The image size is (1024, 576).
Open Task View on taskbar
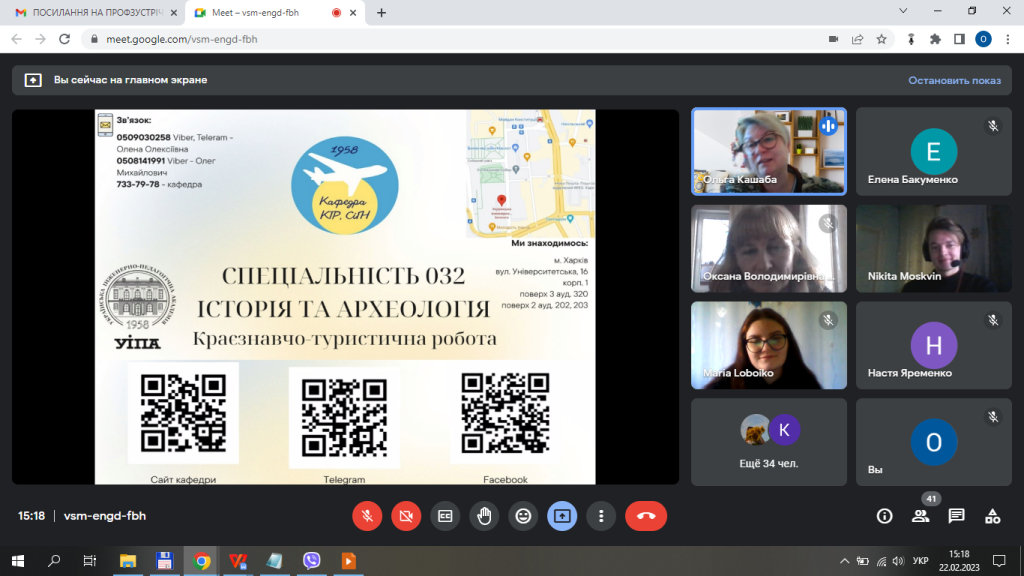click(89, 561)
